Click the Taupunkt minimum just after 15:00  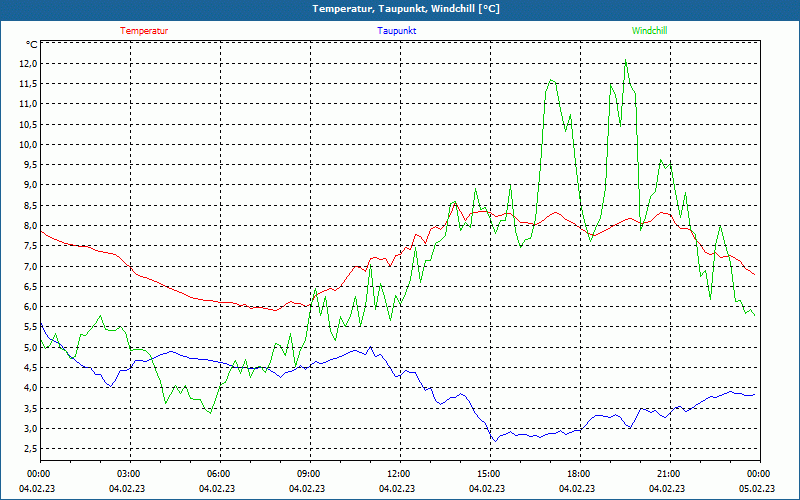click(494, 441)
